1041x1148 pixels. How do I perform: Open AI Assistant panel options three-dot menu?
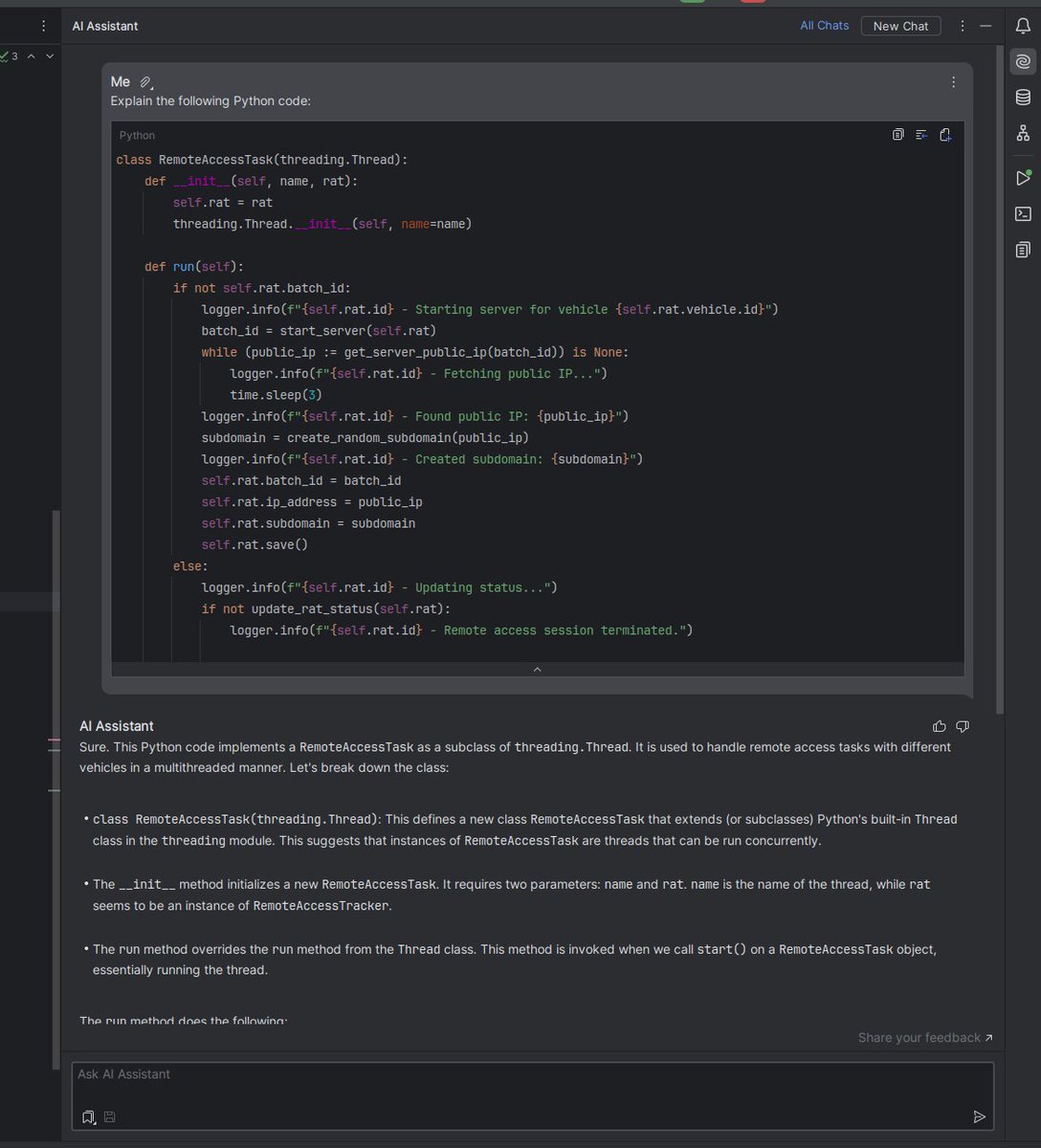point(963,26)
